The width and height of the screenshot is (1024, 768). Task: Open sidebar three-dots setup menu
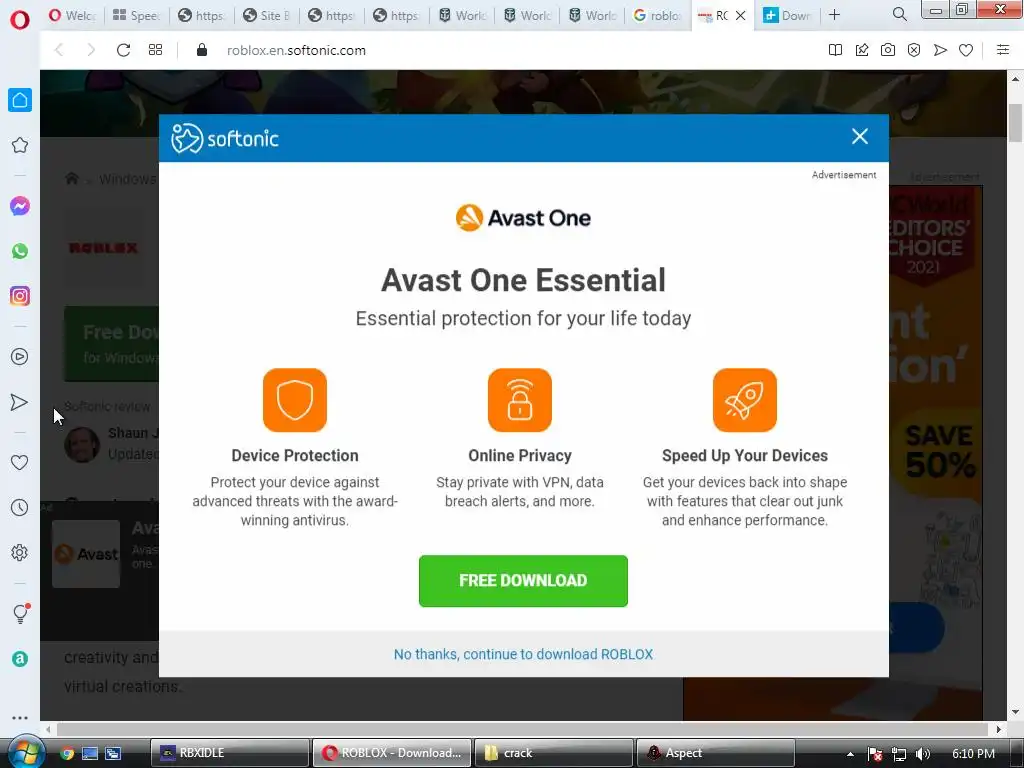click(x=20, y=718)
